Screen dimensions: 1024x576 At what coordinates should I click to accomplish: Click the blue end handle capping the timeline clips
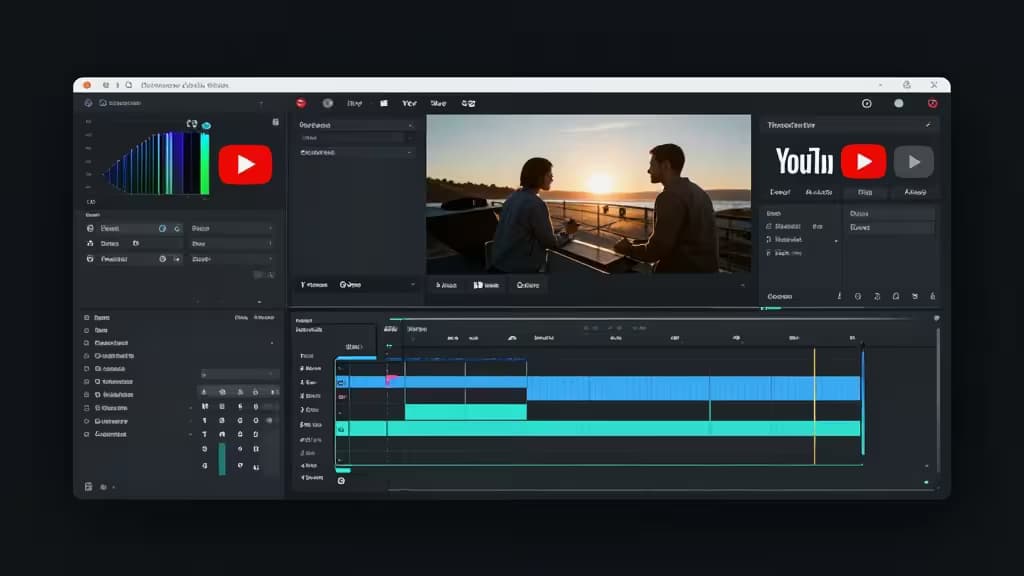pyautogui.click(x=863, y=402)
